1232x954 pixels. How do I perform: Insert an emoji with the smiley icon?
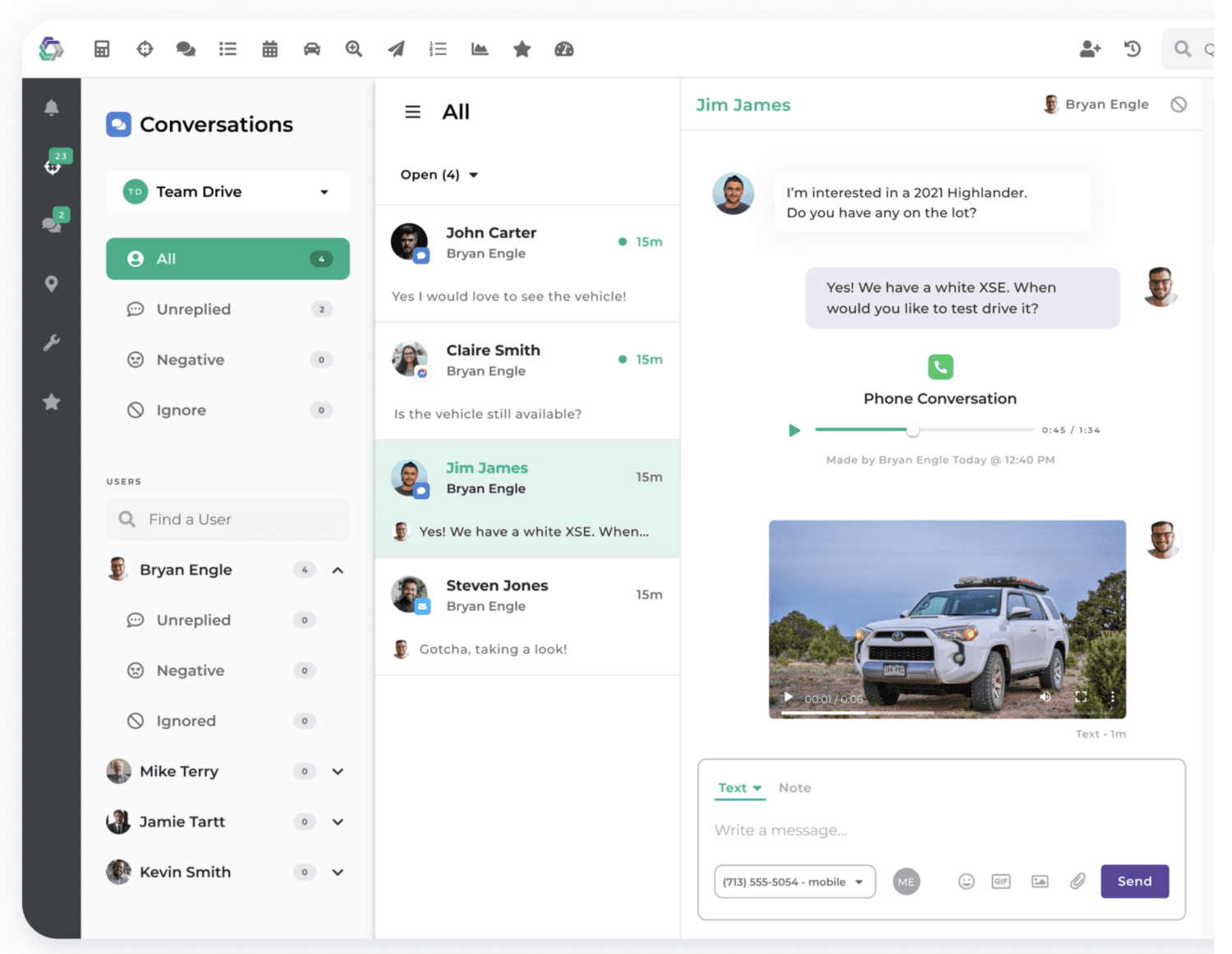(966, 882)
